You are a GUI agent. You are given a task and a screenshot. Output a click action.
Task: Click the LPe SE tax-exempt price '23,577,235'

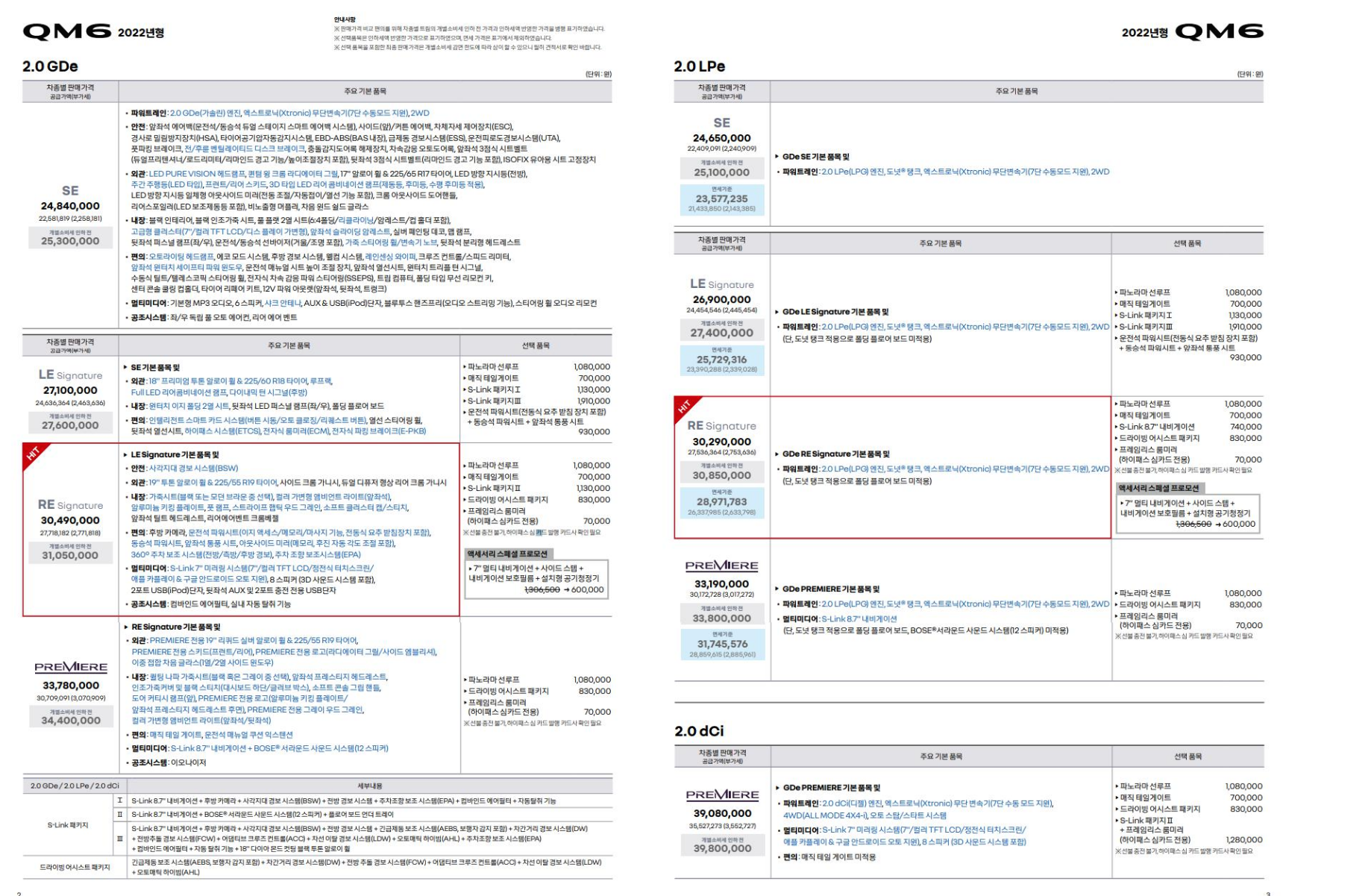(x=721, y=199)
